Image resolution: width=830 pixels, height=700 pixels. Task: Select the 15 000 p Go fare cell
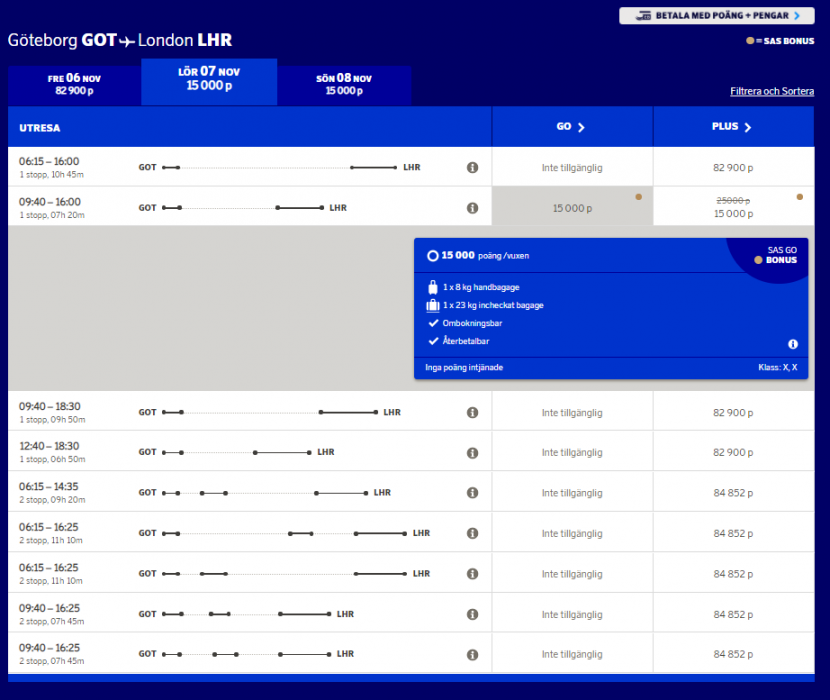(x=572, y=208)
